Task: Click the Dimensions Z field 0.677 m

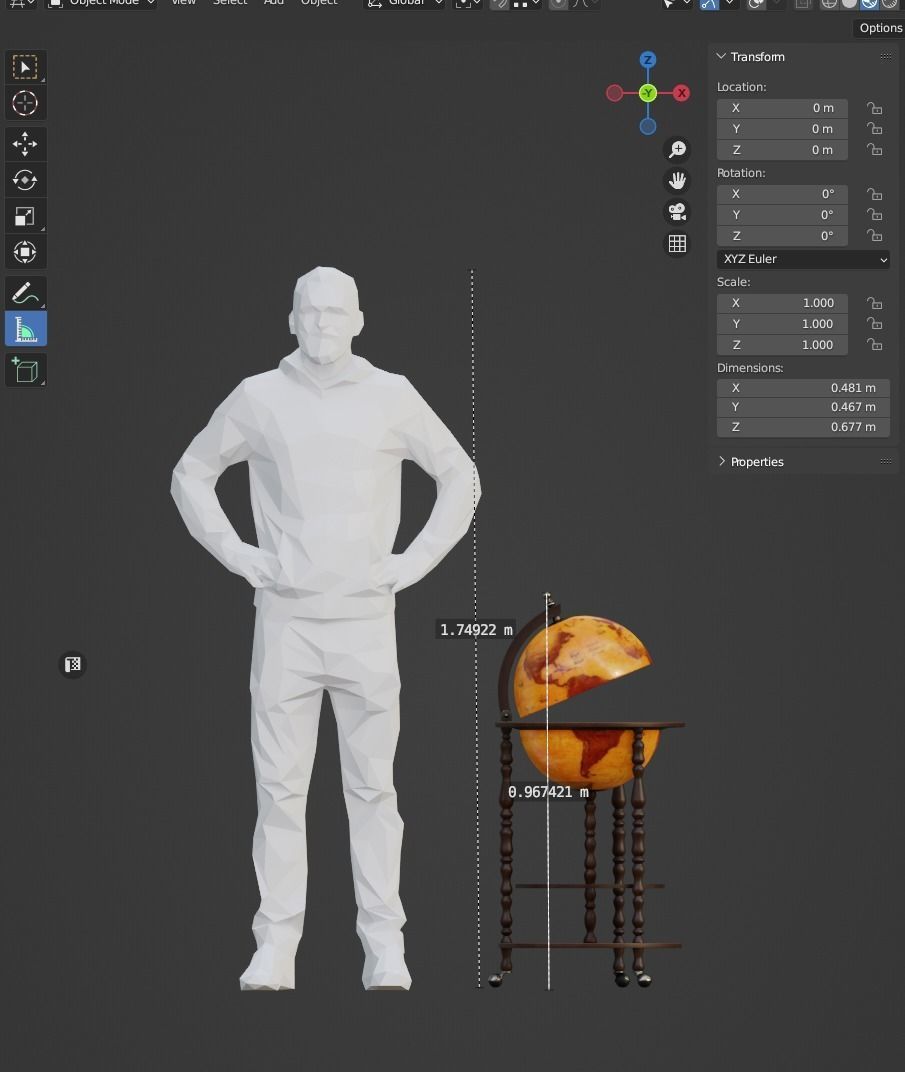Action: [803, 427]
